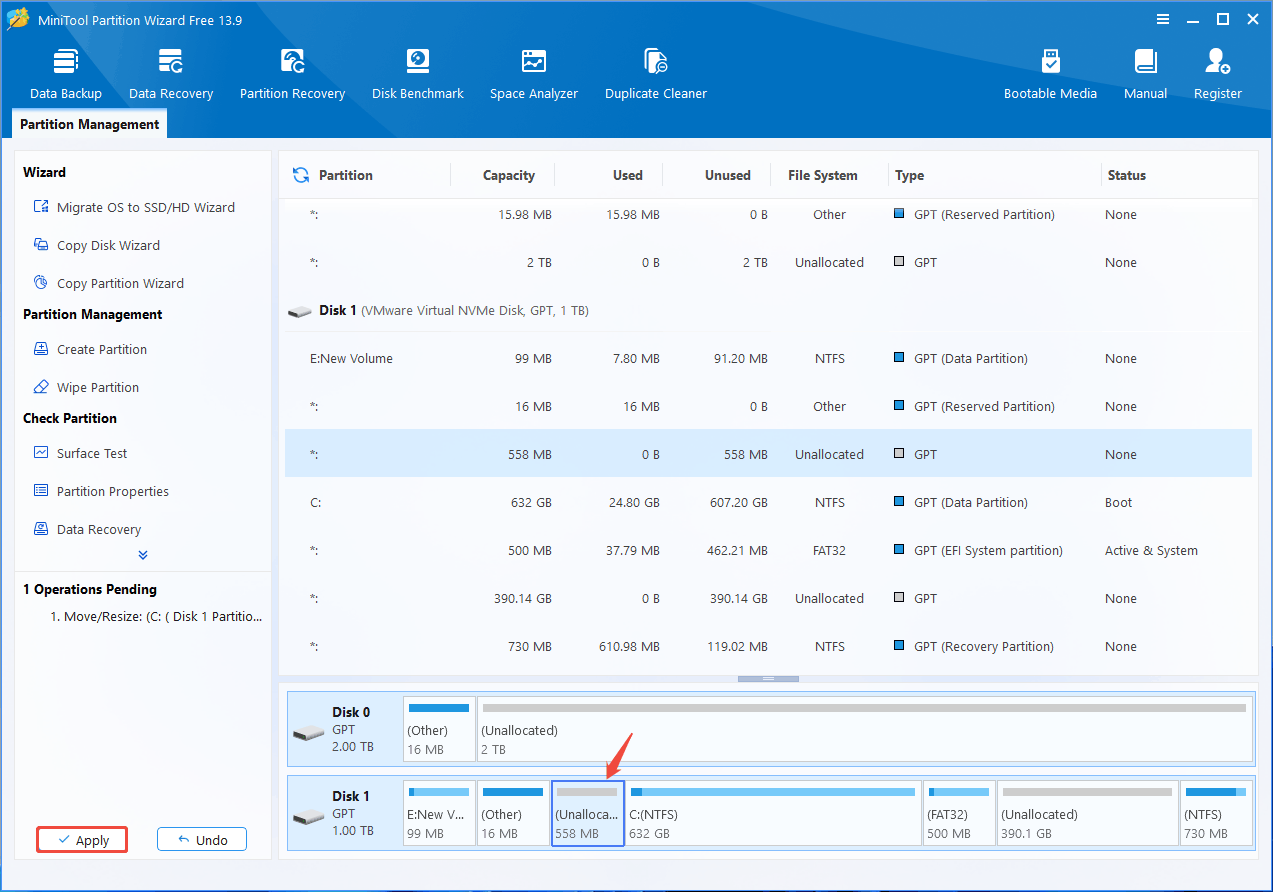The height and width of the screenshot is (892, 1273).
Task: Select the Unallocated 390.1 GB block
Action: (x=1087, y=813)
